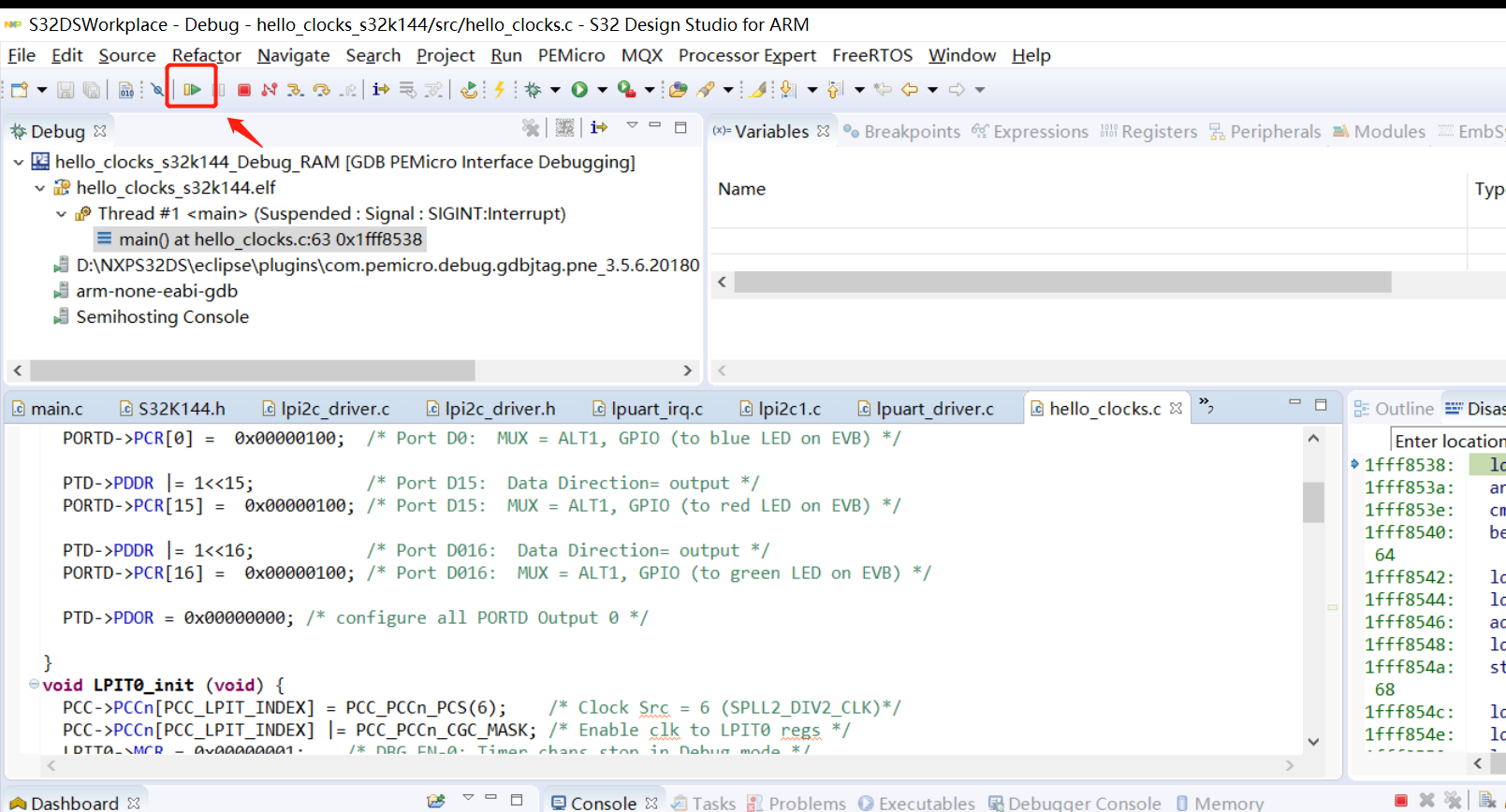Viewport: 1506px width, 812px height.
Task: Select main() stack frame at hello_clocks.c:63
Action: [270, 239]
